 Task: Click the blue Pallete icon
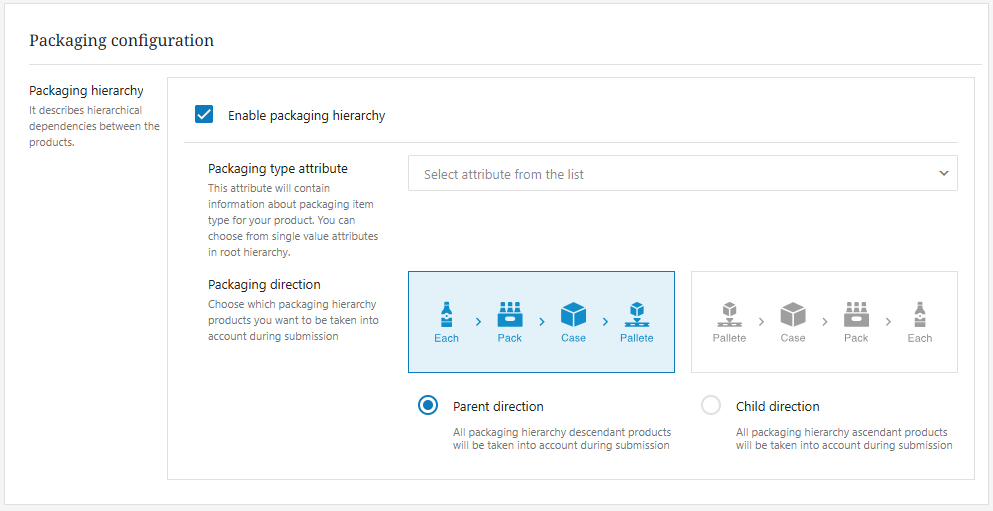[x=636, y=315]
